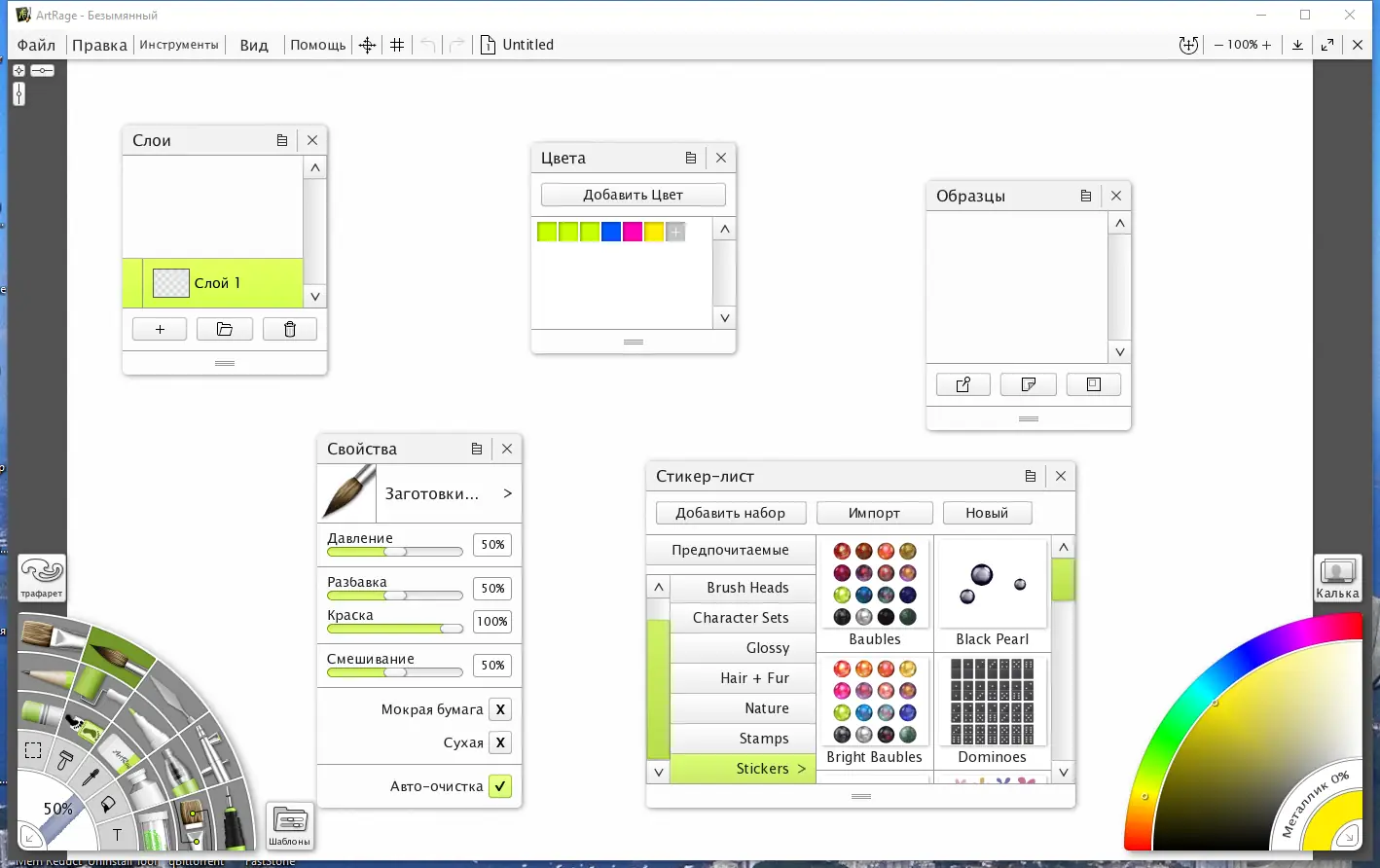Viewport: 1380px width, 868px height.
Task: Delete layer using the trash icon
Action: tap(289, 329)
